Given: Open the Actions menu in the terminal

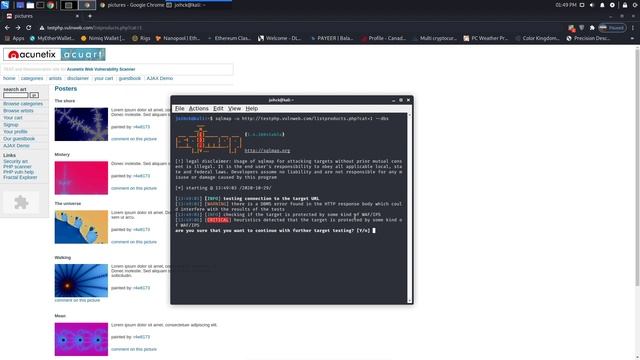Looking at the screenshot, I should [x=198, y=109].
